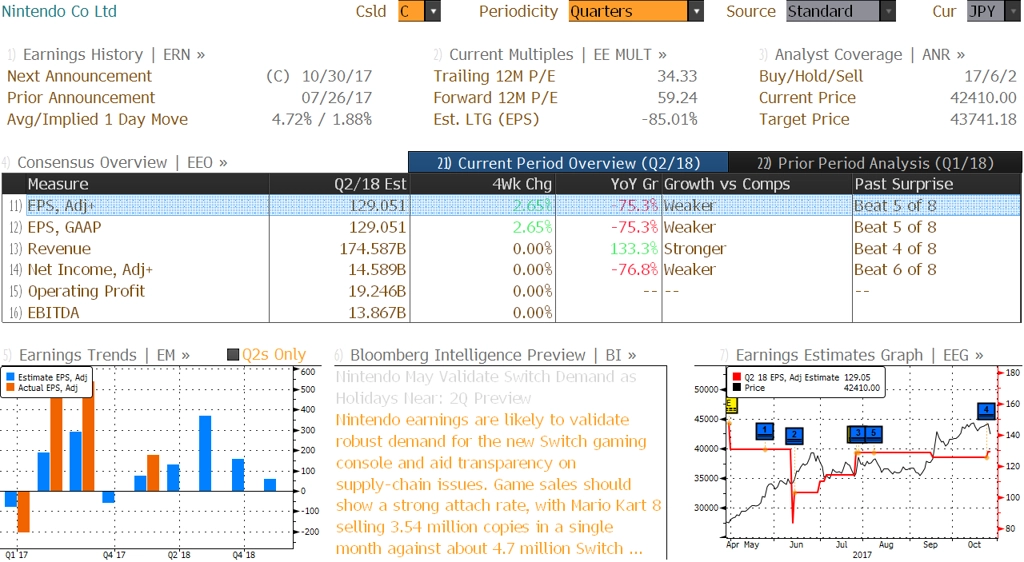Expand the Periodicity Quarters dropdown

(696, 11)
